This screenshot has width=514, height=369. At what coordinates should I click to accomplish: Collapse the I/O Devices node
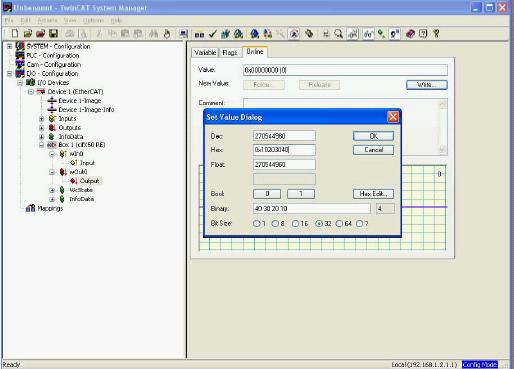coord(20,82)
